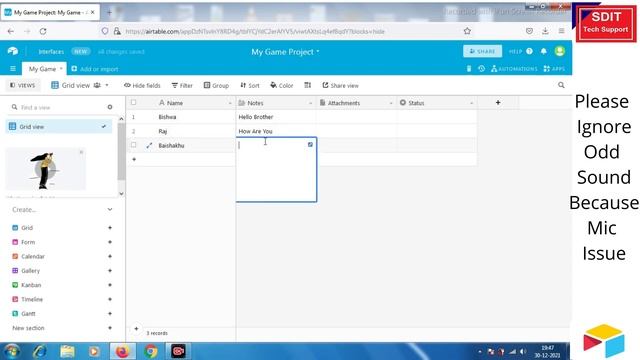
Task: Collapse the Create section chevron
Action: pyautogui.click(x=110, y=209)
